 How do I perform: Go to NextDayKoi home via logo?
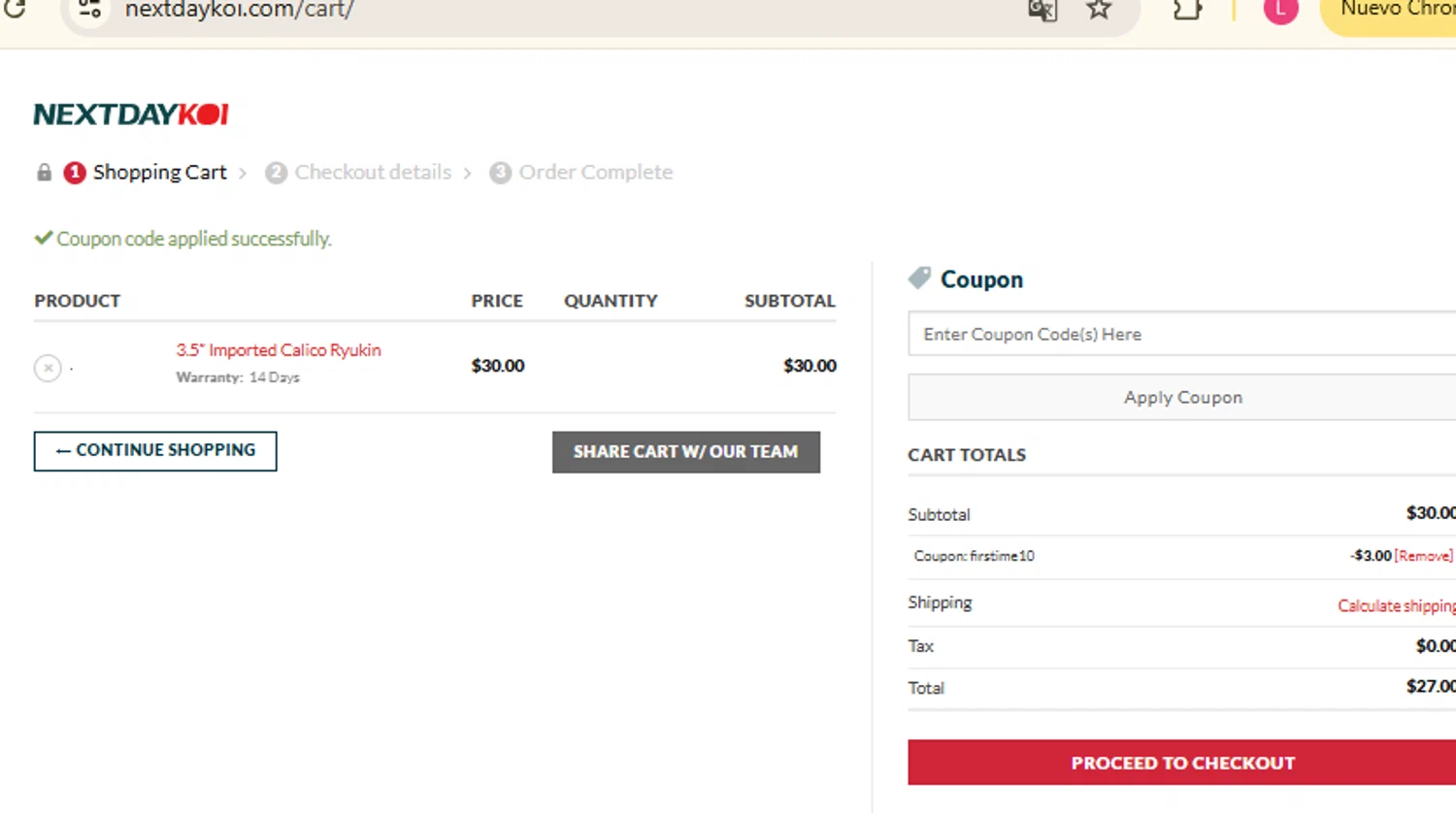131,114
